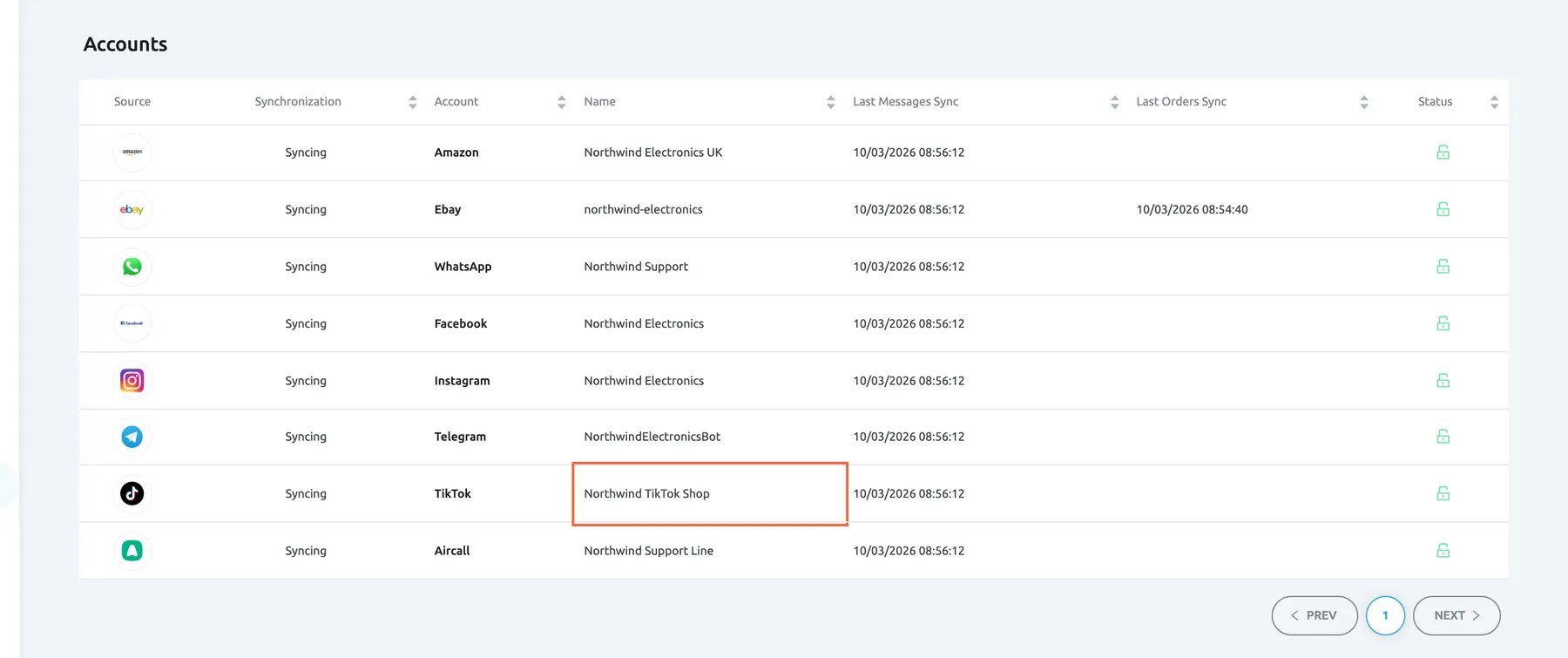Click the Northwind Support Line name cell
This screenshot has height=658, width=1568.
[x=649, y=551]
